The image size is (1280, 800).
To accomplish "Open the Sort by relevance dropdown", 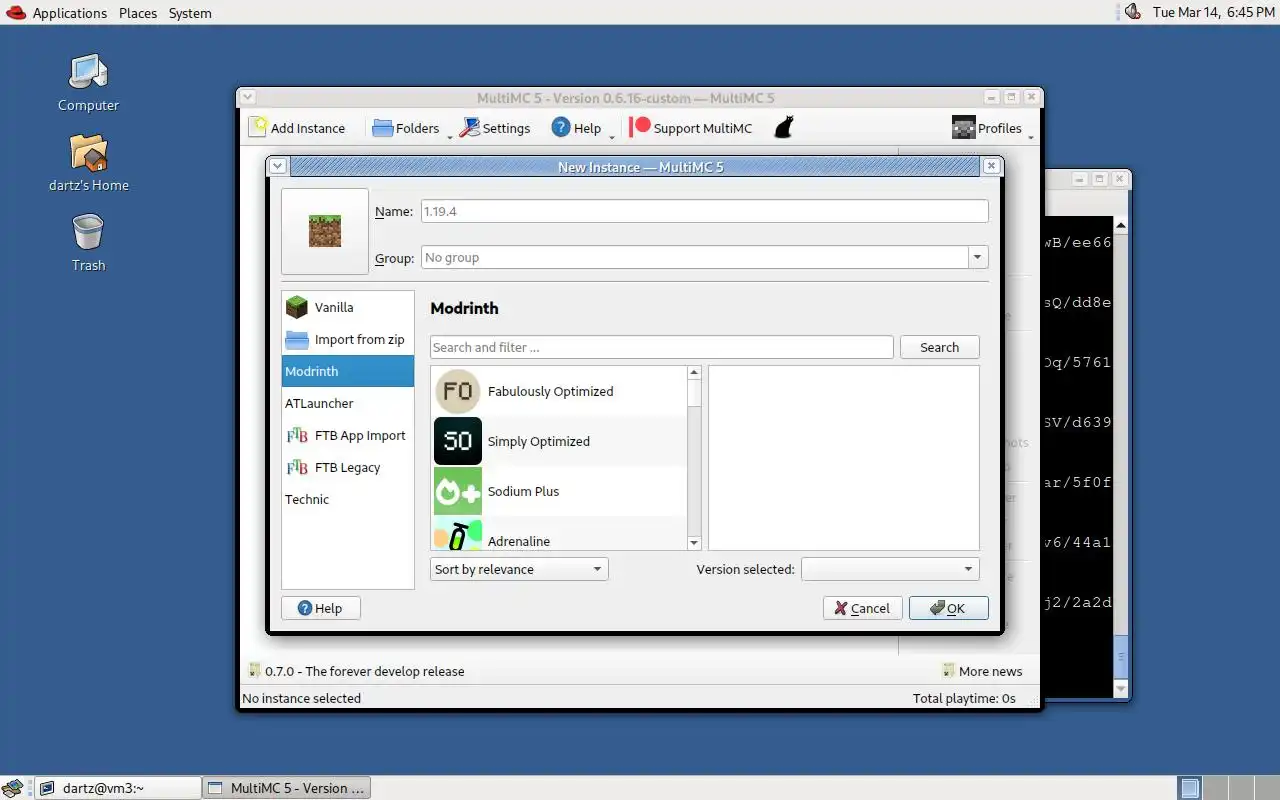I will click(x=519, y=569).
